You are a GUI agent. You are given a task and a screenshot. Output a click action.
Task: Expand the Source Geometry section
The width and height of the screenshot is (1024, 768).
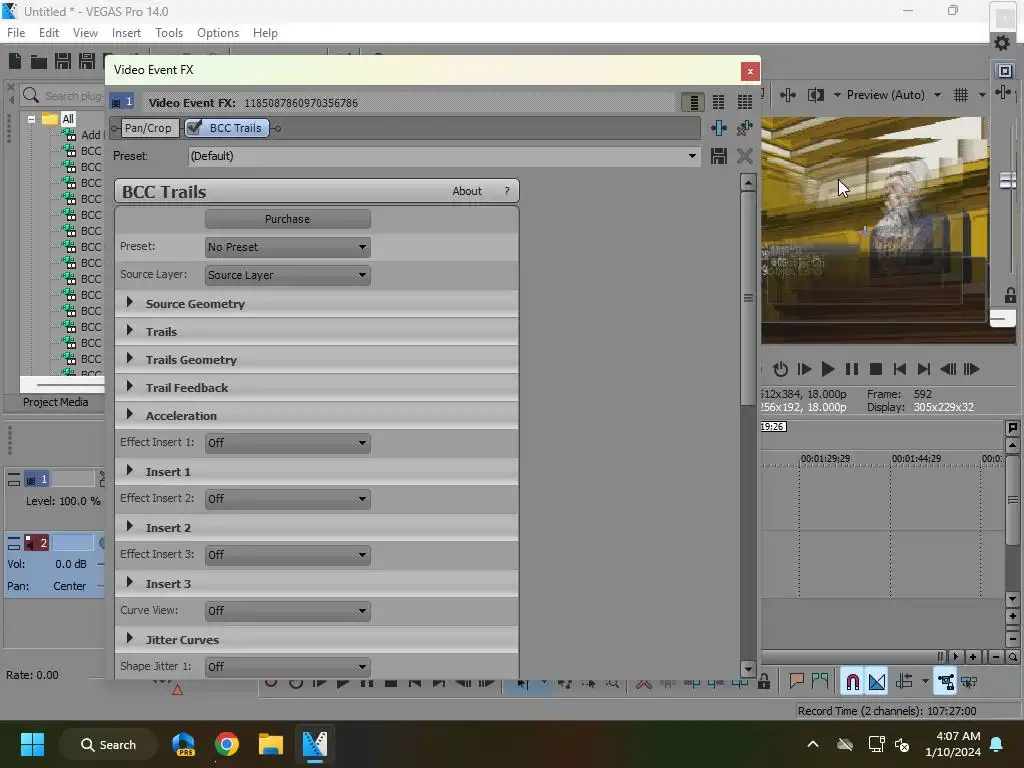click(x=129, y=302)
